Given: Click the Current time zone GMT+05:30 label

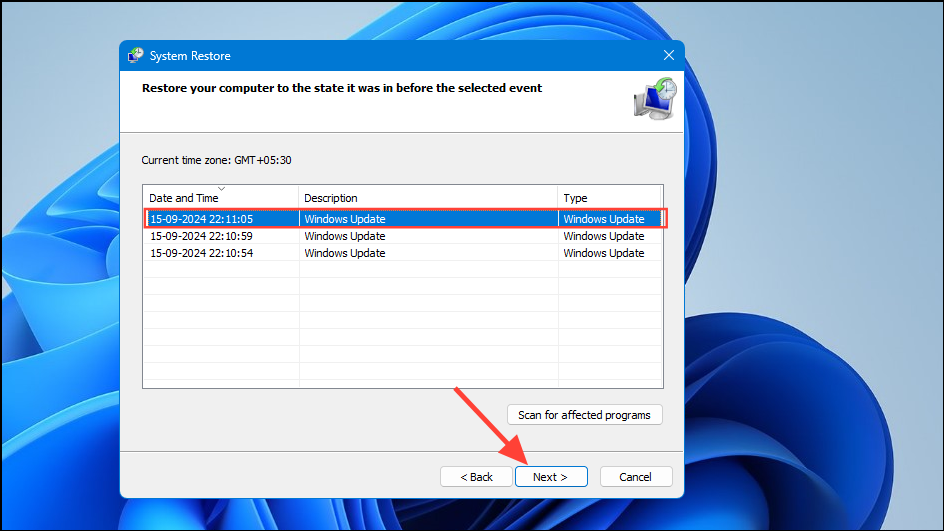Looking at the screenshot, I should tap(216, 160).
